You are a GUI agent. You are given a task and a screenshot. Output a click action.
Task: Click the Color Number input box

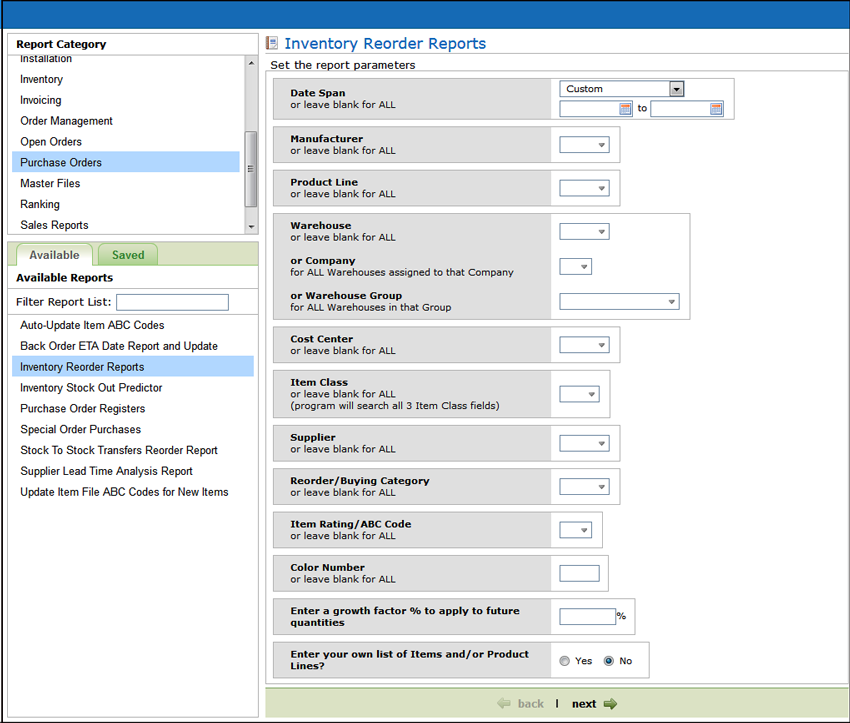pos(579,573)
